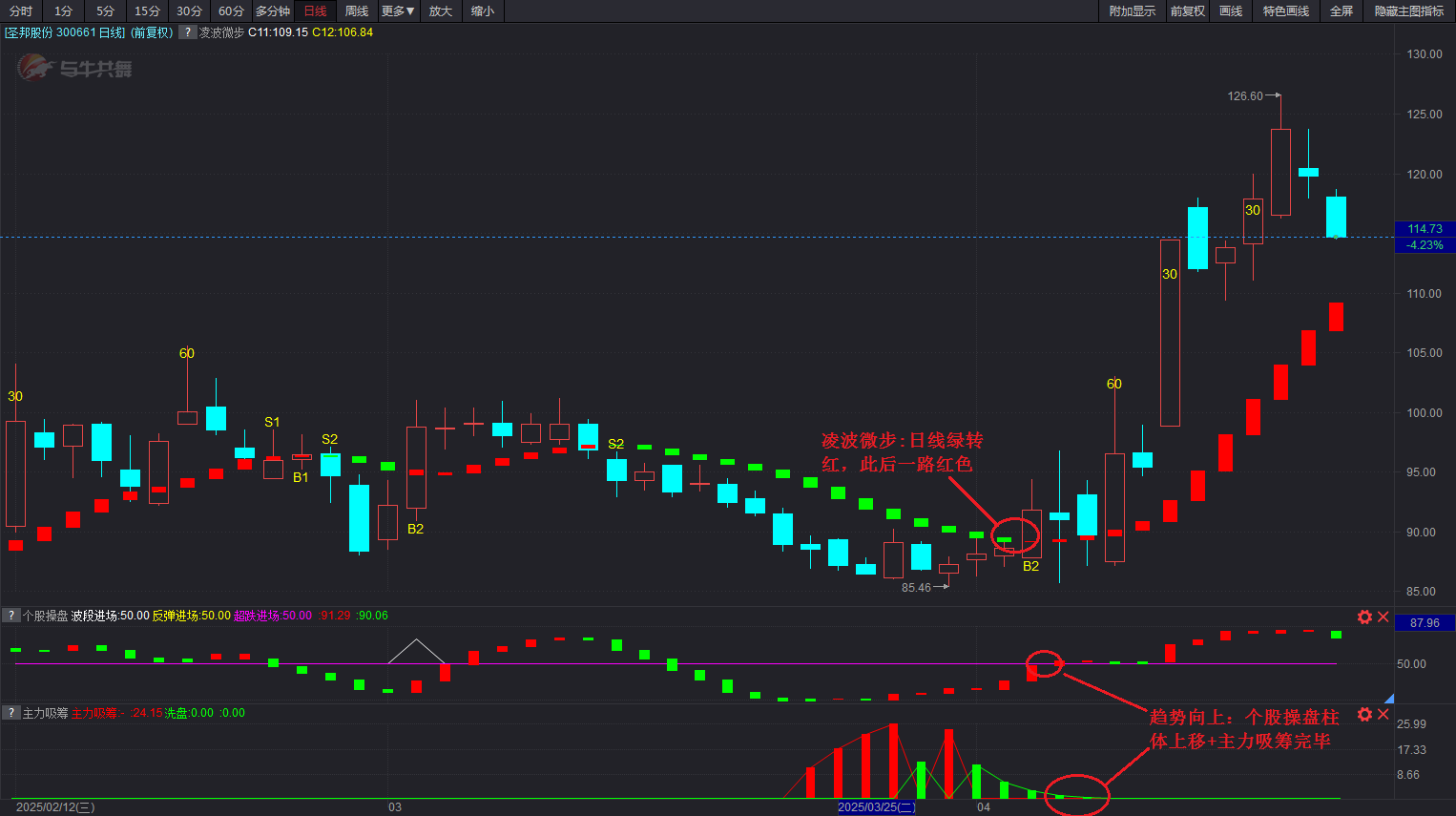1456x816 pixels.
Task: Click the -4.23% change tag
Action: tap(1425, 245)
